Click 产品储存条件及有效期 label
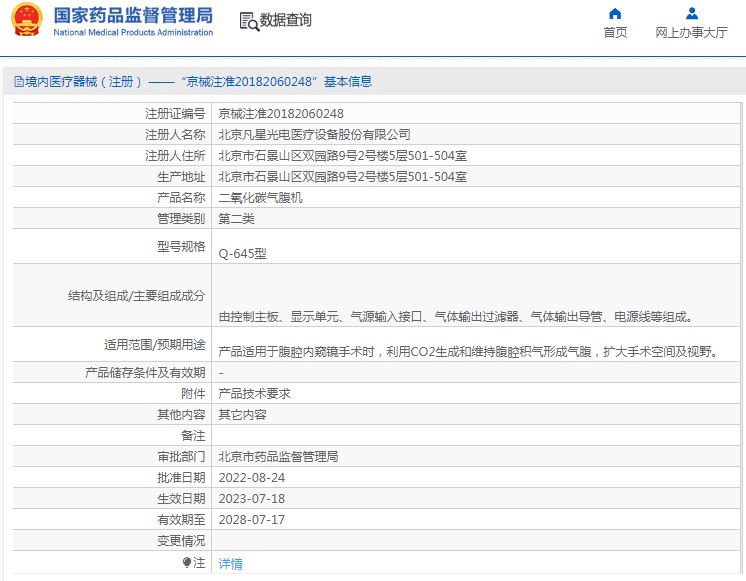The width and height of the screenshot is (746, 581). 145,373
